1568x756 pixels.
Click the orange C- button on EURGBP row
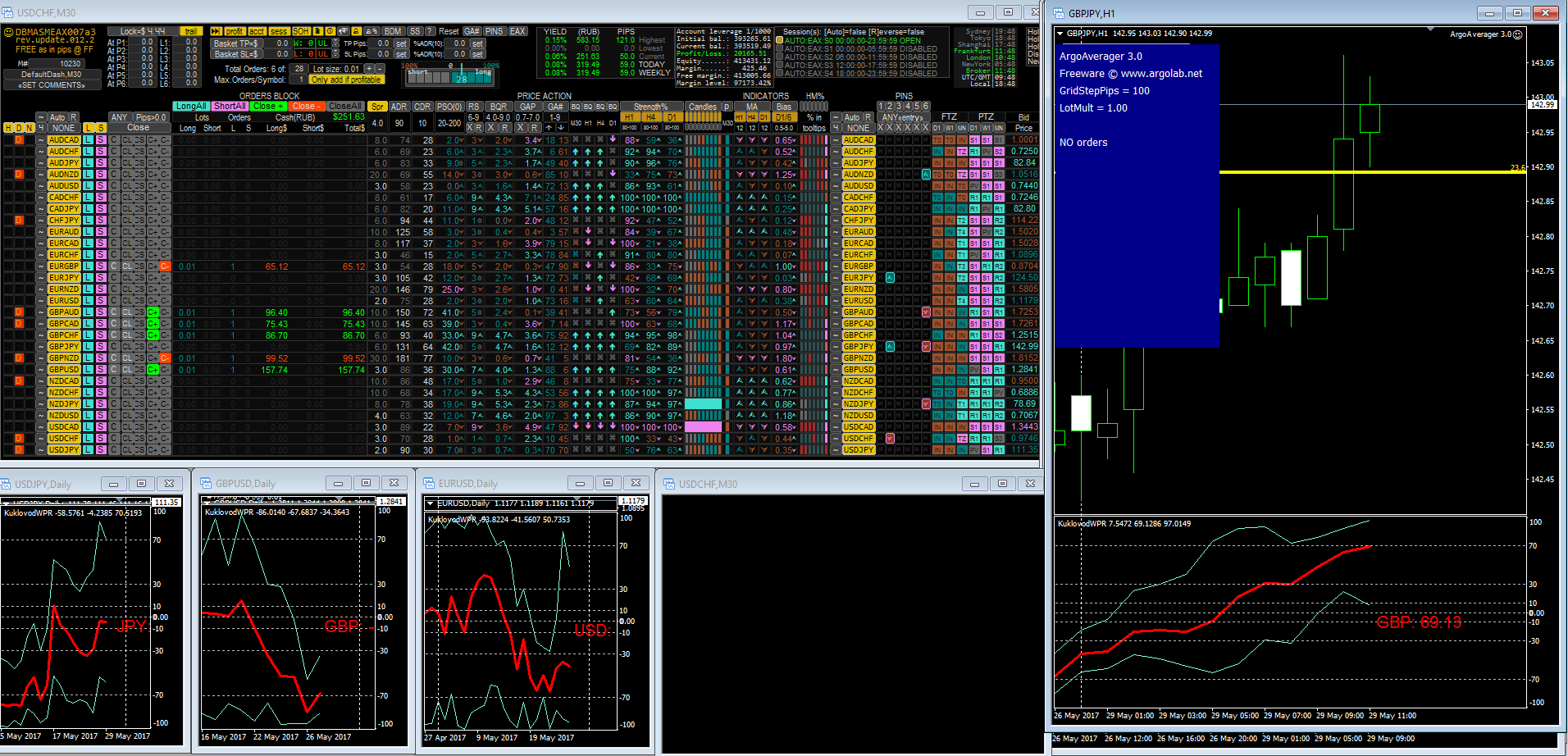tap(164, 266)
